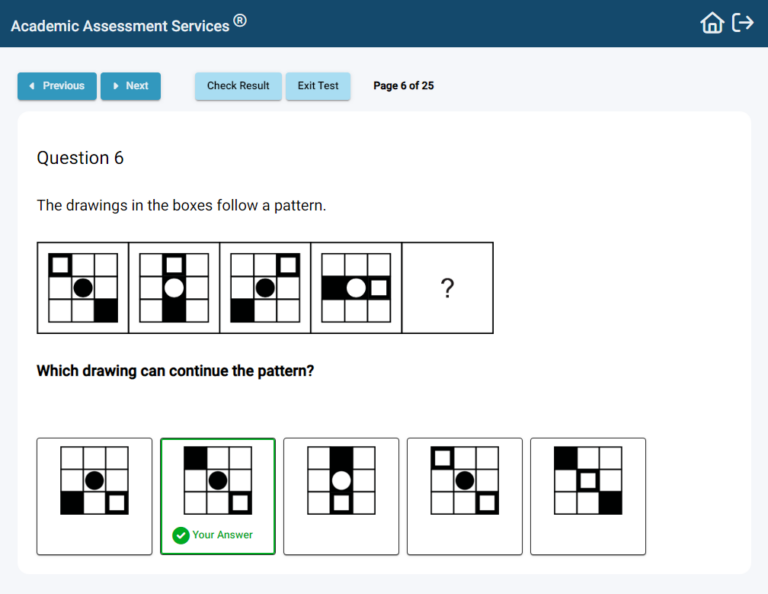The height and width of the screenshot is (594, 768).
Task: Select the second answer marked Your Answer
Action: pos(217,481)
